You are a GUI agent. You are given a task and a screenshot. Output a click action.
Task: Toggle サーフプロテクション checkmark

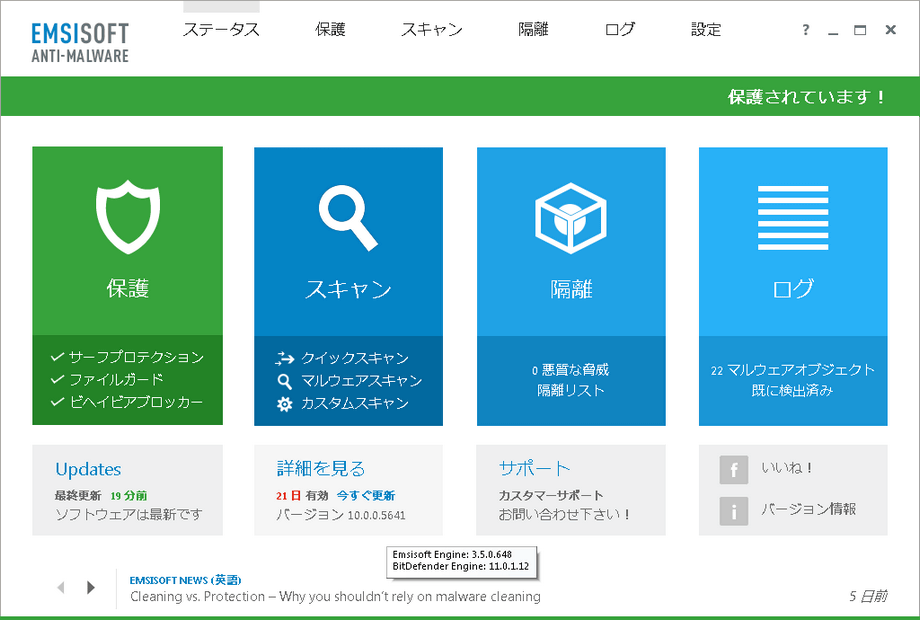click(57, 357)
